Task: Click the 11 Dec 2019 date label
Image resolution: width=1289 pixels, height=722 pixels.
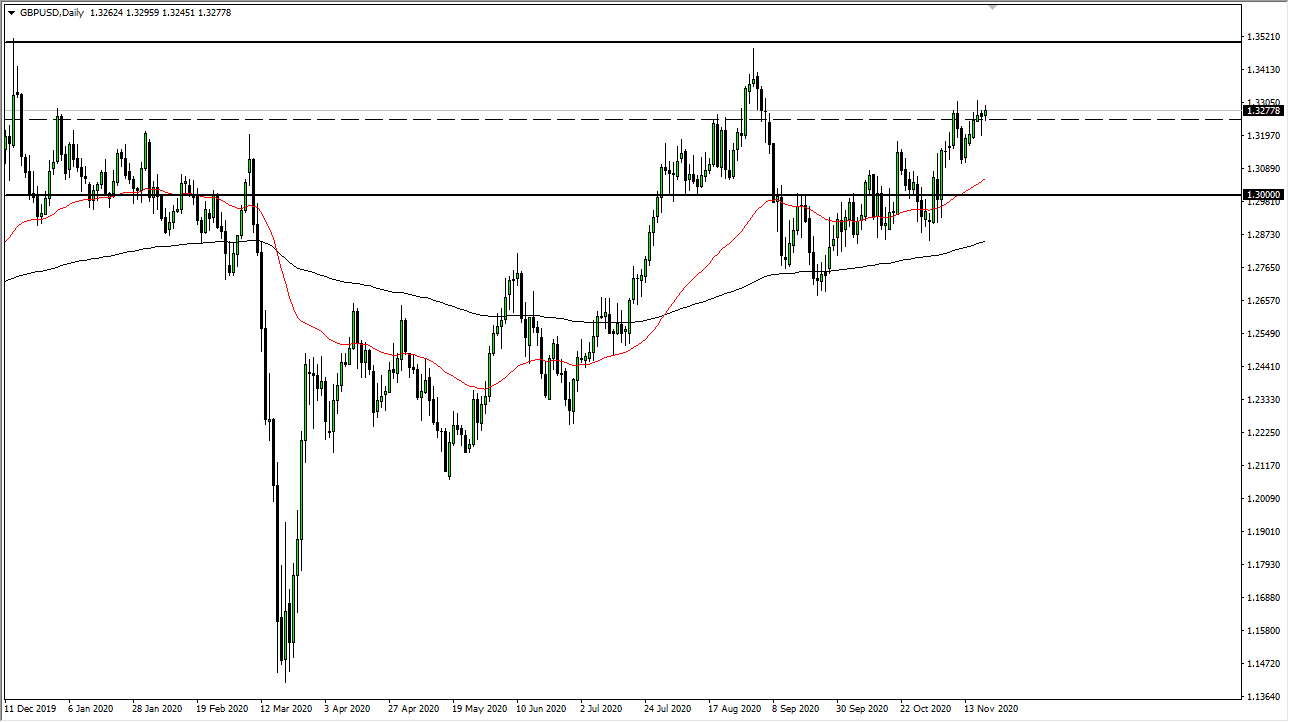Action: [28, 709]
